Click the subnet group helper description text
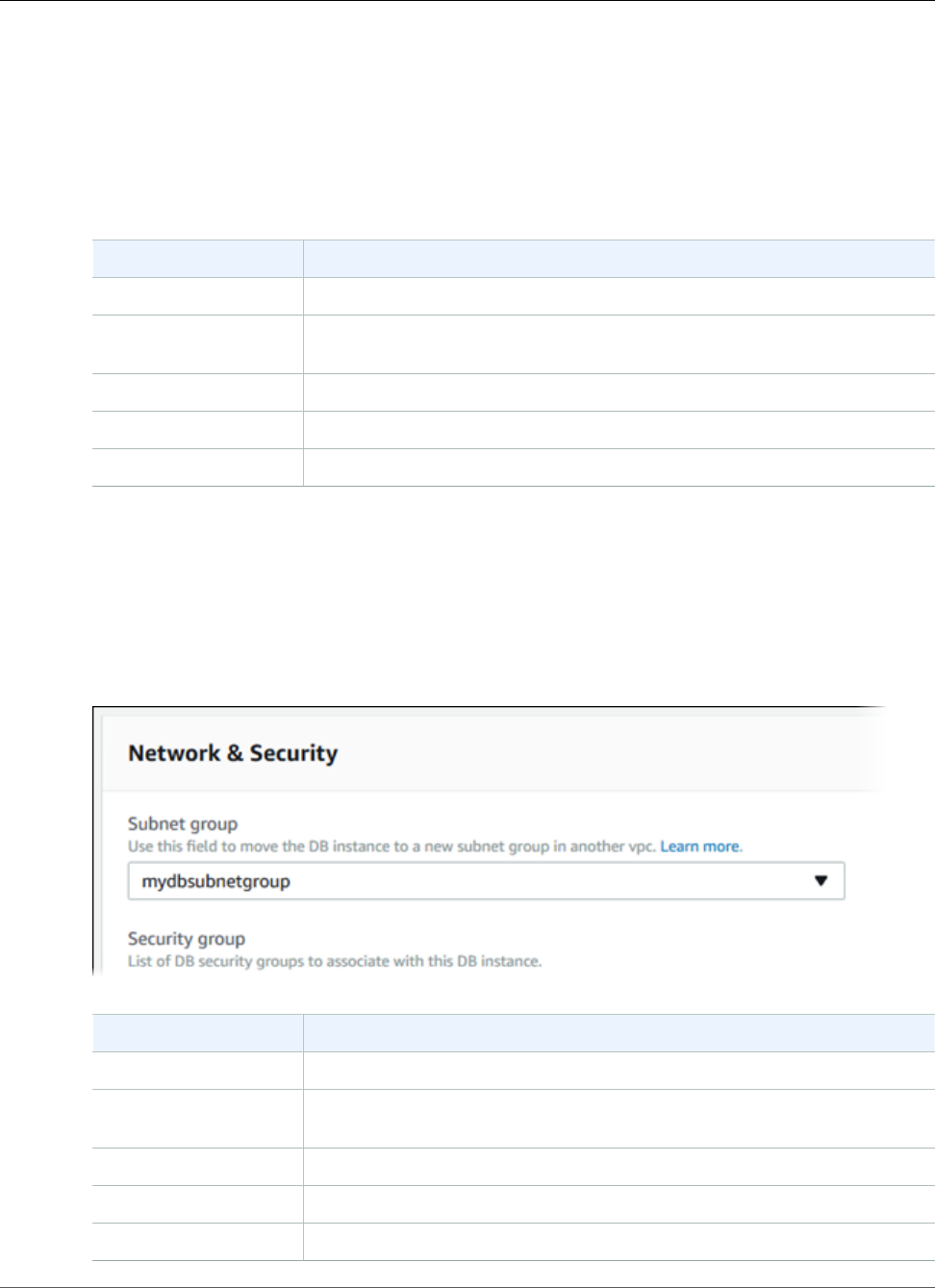Image resolution: width=935 pixels, height=1288 pixels. tap(392, 846)
